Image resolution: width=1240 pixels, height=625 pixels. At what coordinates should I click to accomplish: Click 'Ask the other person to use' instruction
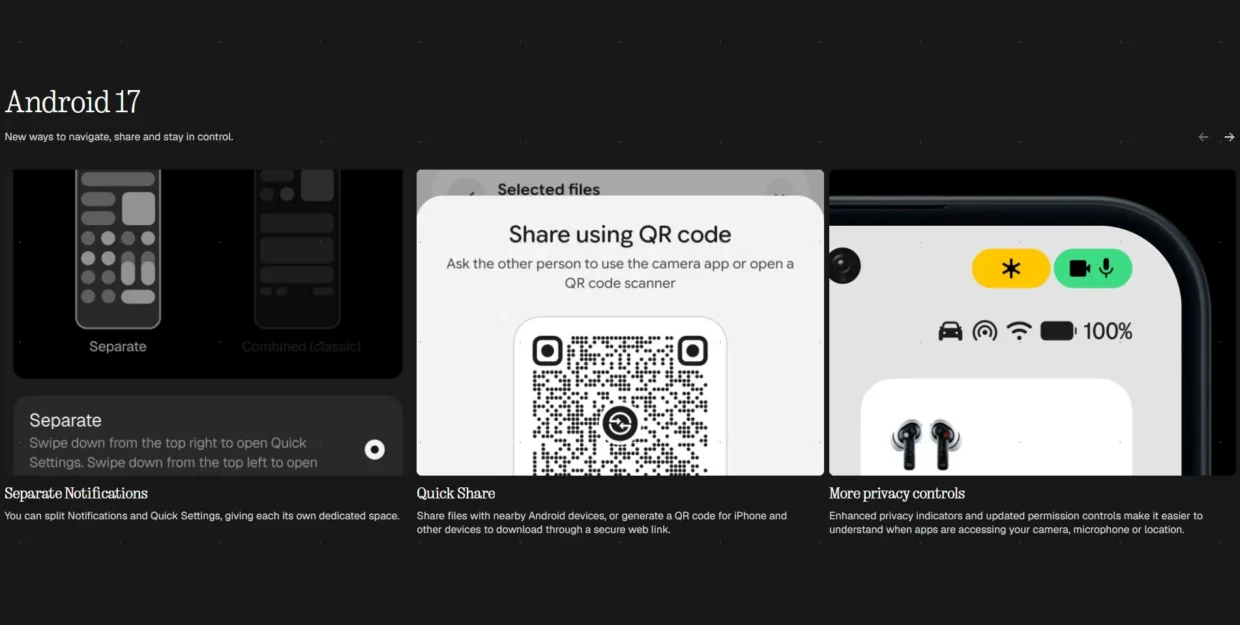coord(620,273)
